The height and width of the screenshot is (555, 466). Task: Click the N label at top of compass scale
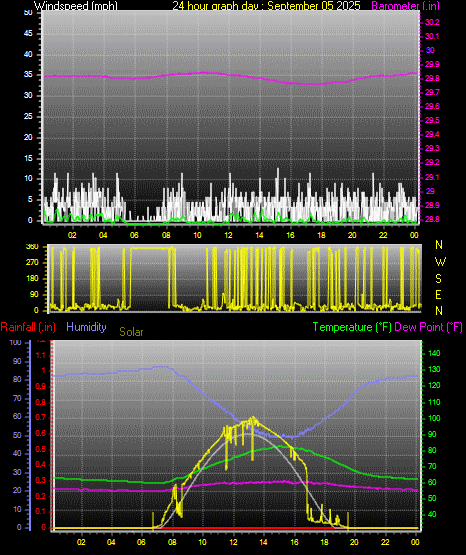(x=439, y=245)
